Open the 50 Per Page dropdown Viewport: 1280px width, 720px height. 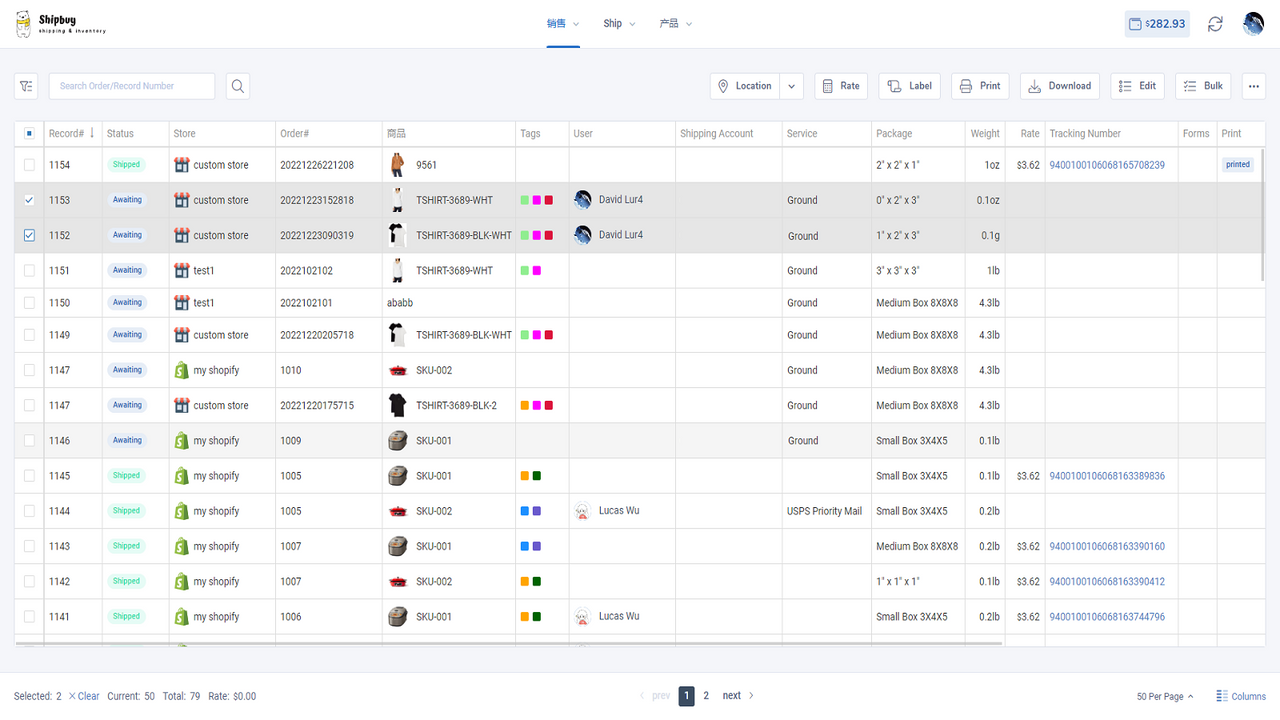[1165, 696]
